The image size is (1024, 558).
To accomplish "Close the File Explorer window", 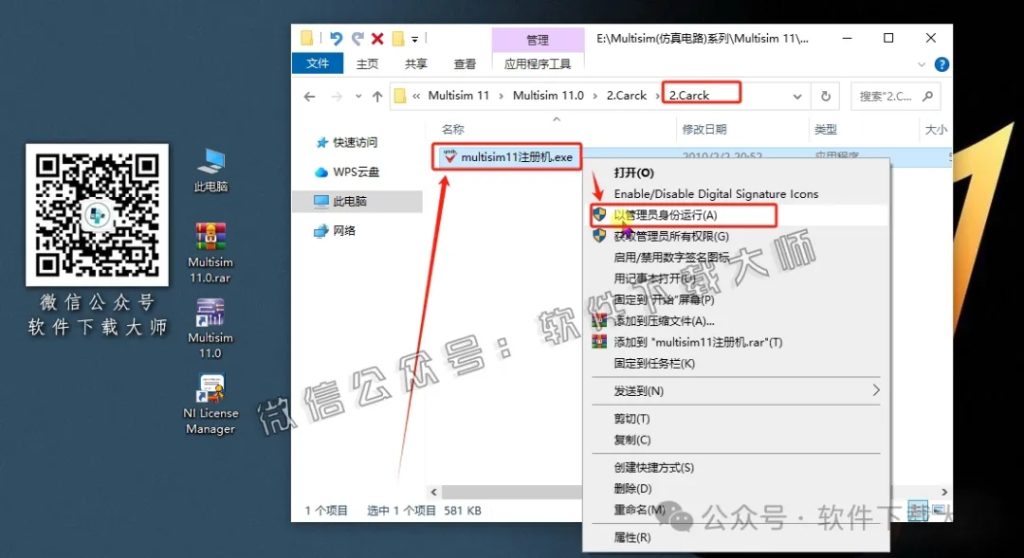I will 931,39.
